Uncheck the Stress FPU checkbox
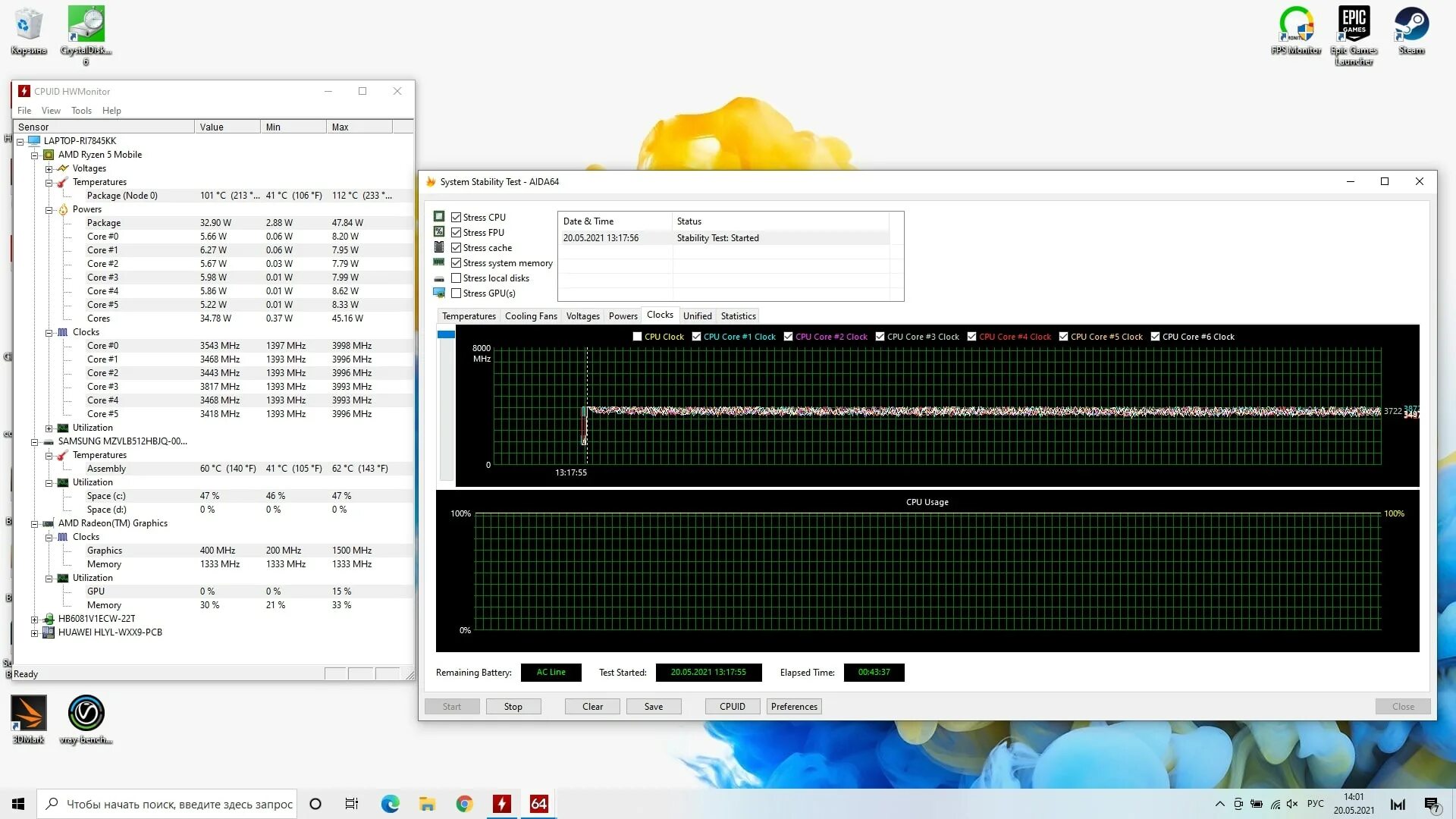The width and height of the screenshot is (1456, 819). (456, 233)
